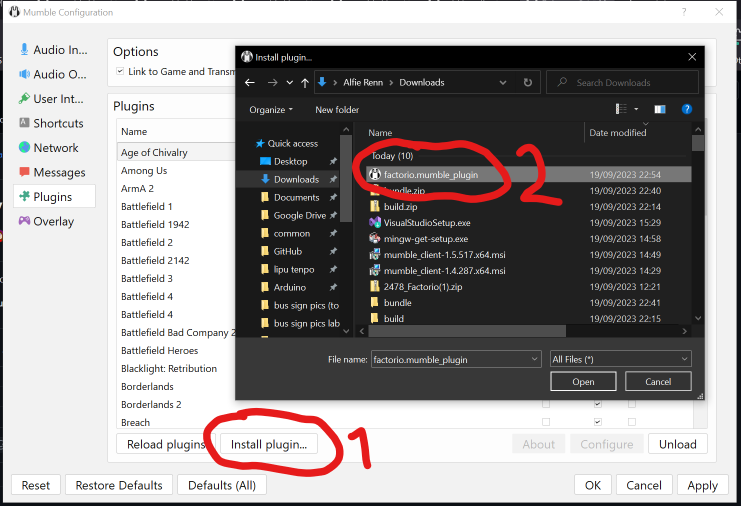Select Documents in the navigation pane
741x506 pixels.
click(x=296, y=197)
